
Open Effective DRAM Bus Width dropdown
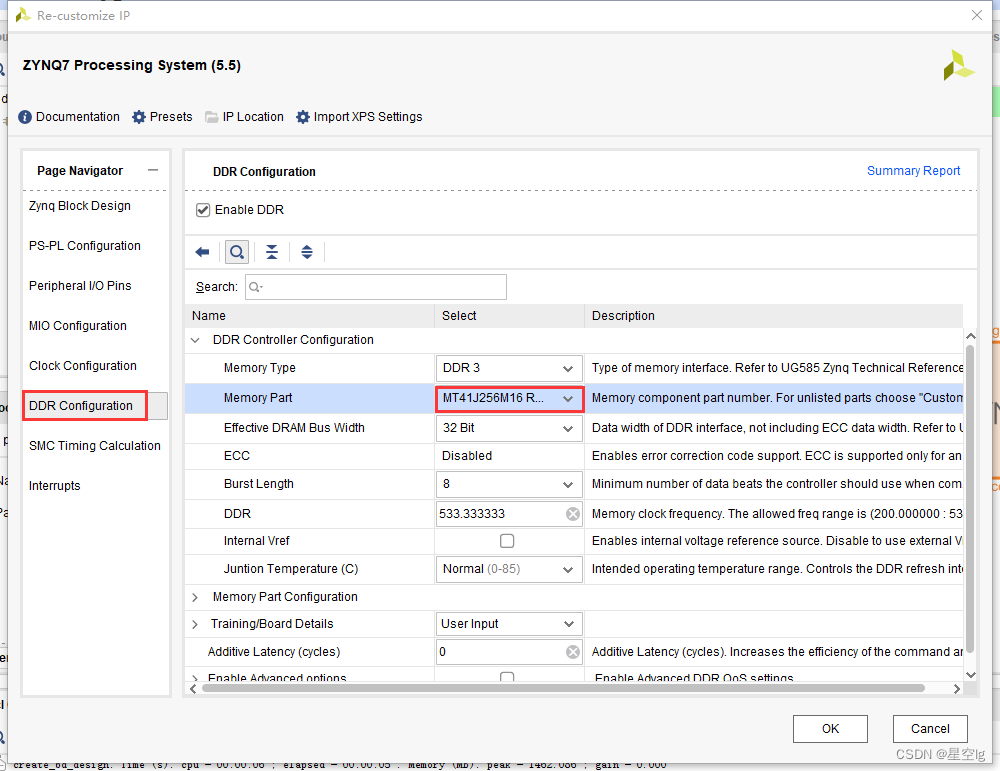point(509,429)
